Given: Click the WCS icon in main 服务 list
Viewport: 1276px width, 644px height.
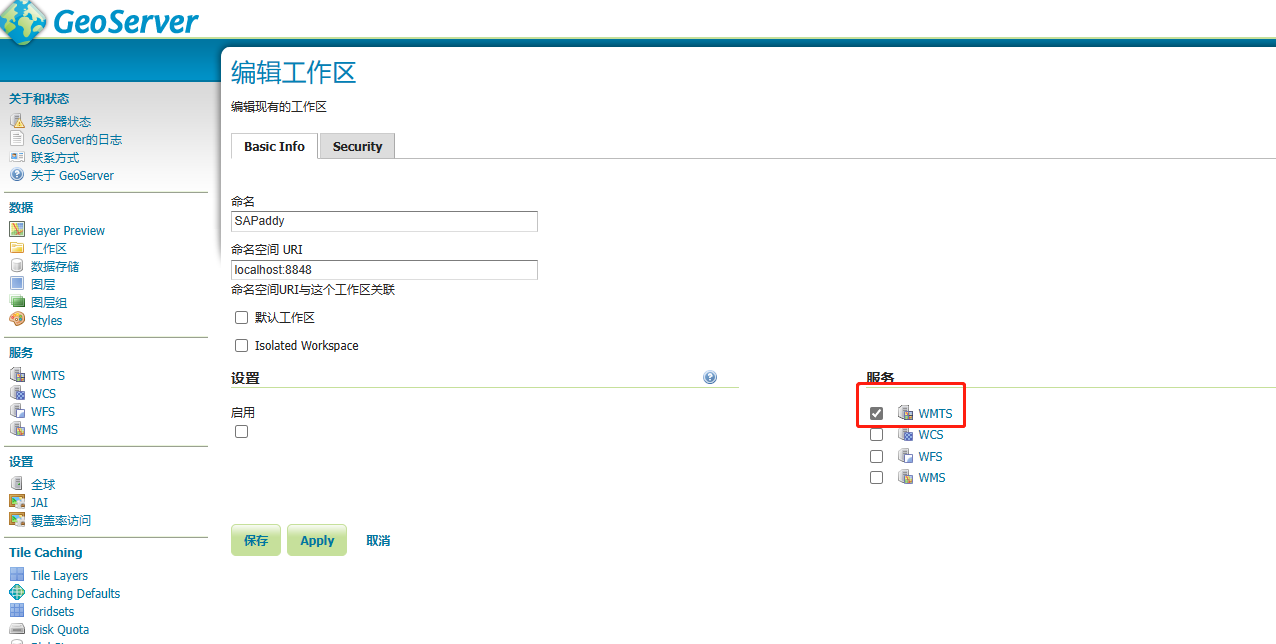Looking at the screenshot, I should point(905,435).
